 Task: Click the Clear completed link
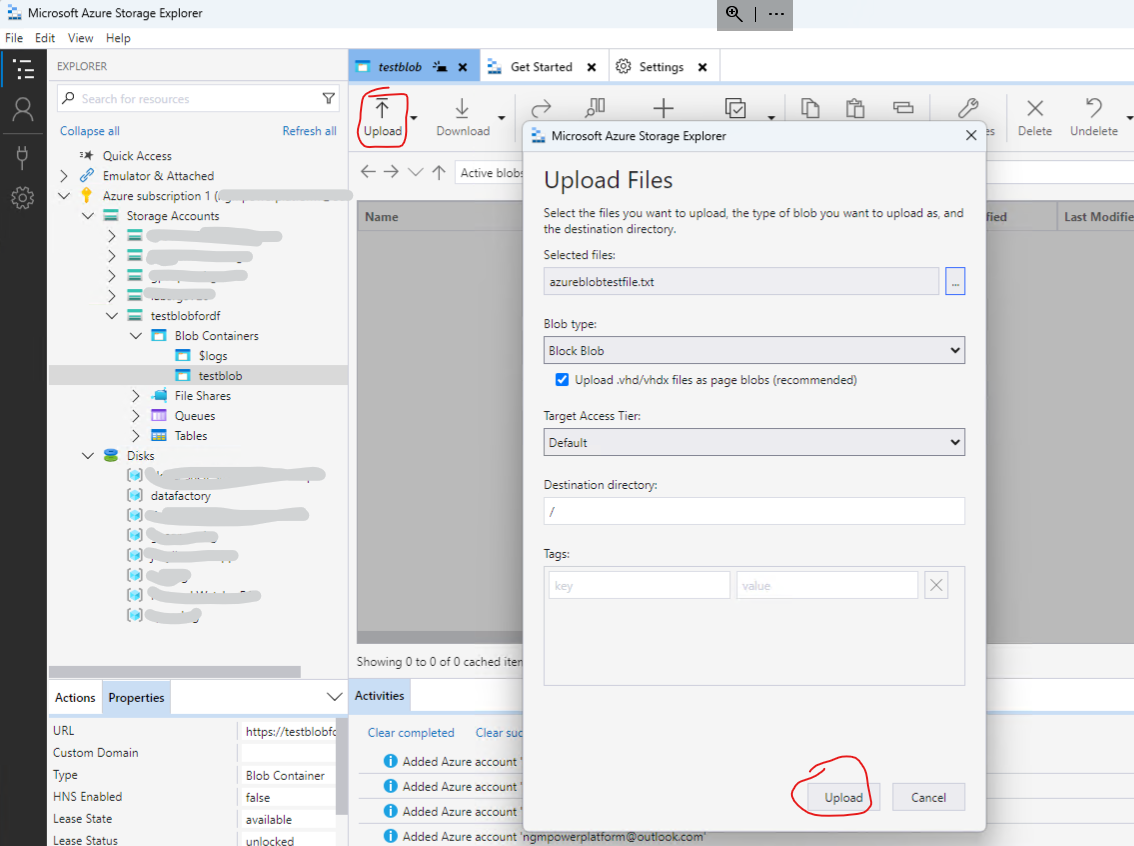pos(411,732)
